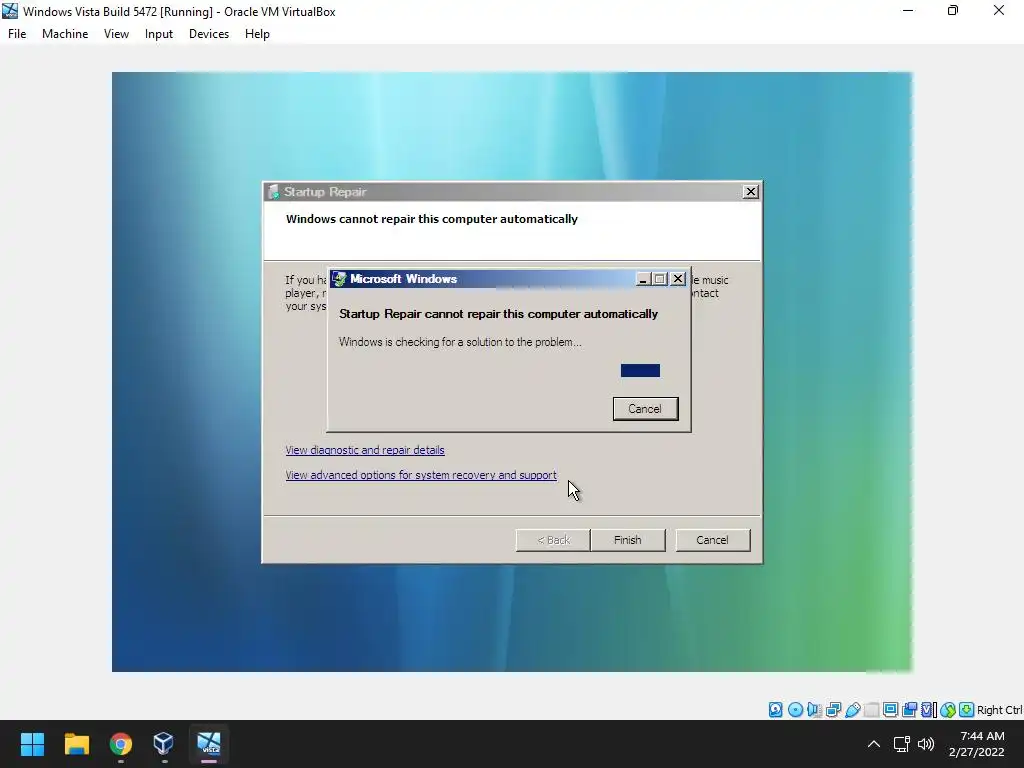This screenshot has height=768, width=1024.
Task: Click the volume speaker icon in system tray
Action: pyautogui.click(x=926, y=744)
